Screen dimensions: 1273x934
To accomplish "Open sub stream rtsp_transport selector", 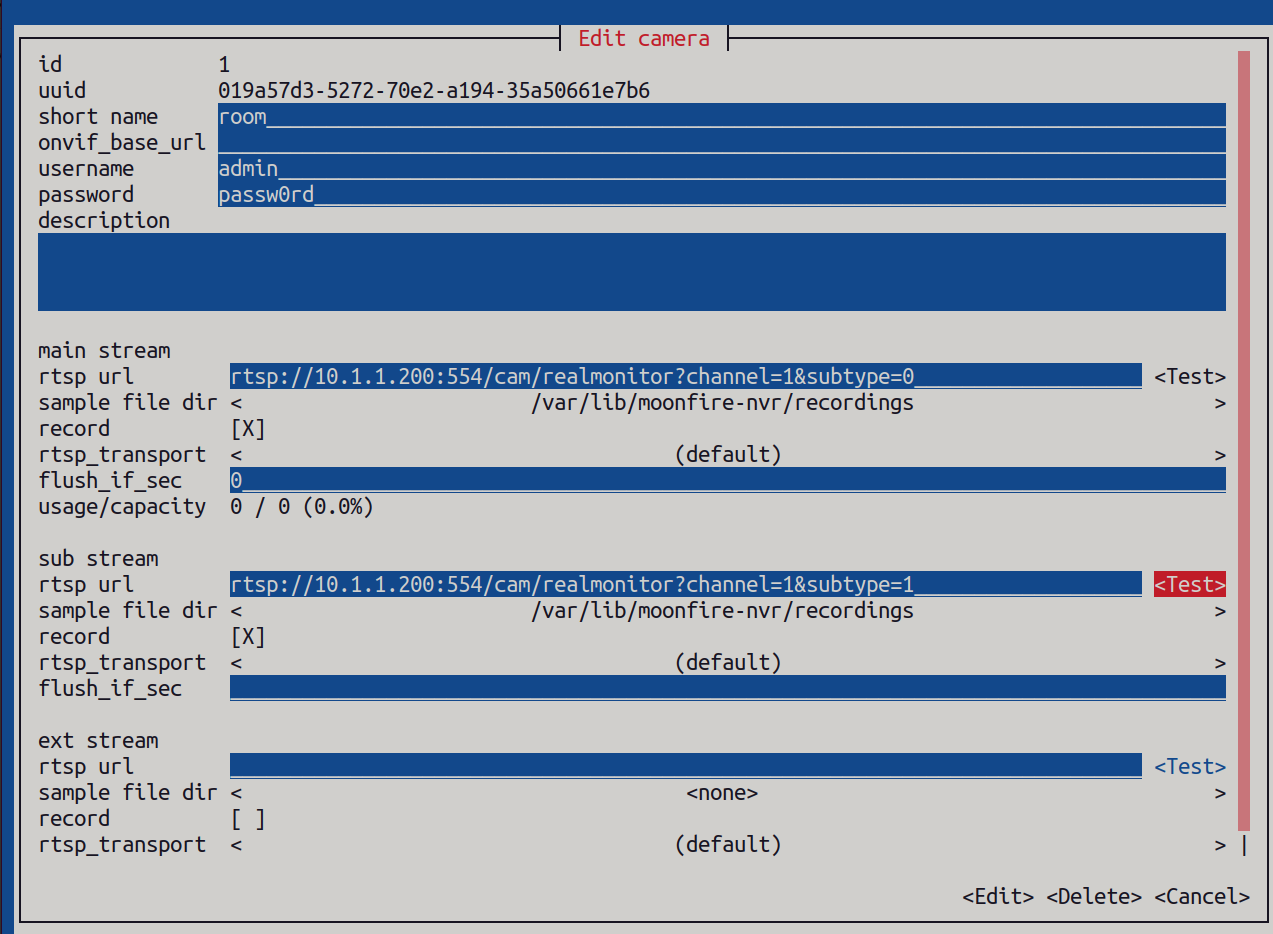I will pyautogui.click(x=727, y=663).
